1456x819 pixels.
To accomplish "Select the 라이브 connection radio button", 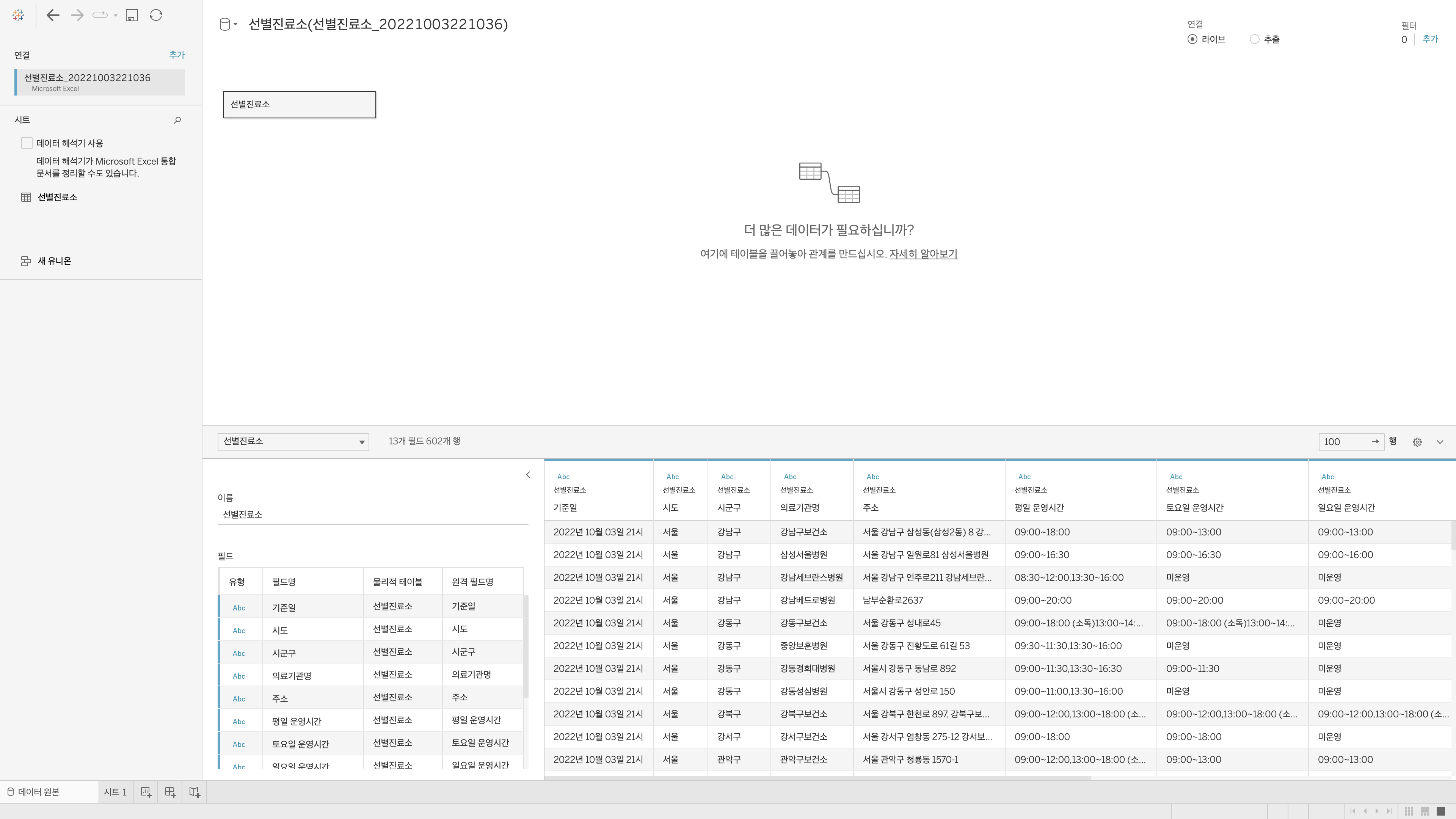I will tap(1192, 39).
